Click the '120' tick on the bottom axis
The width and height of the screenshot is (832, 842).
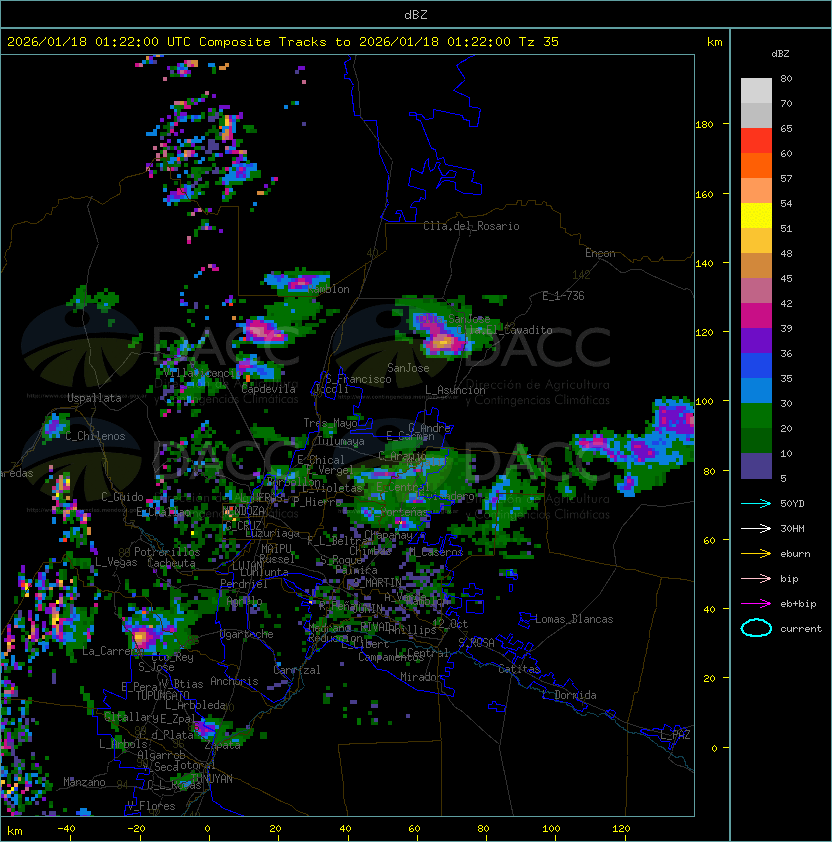[x=621, y=829]
